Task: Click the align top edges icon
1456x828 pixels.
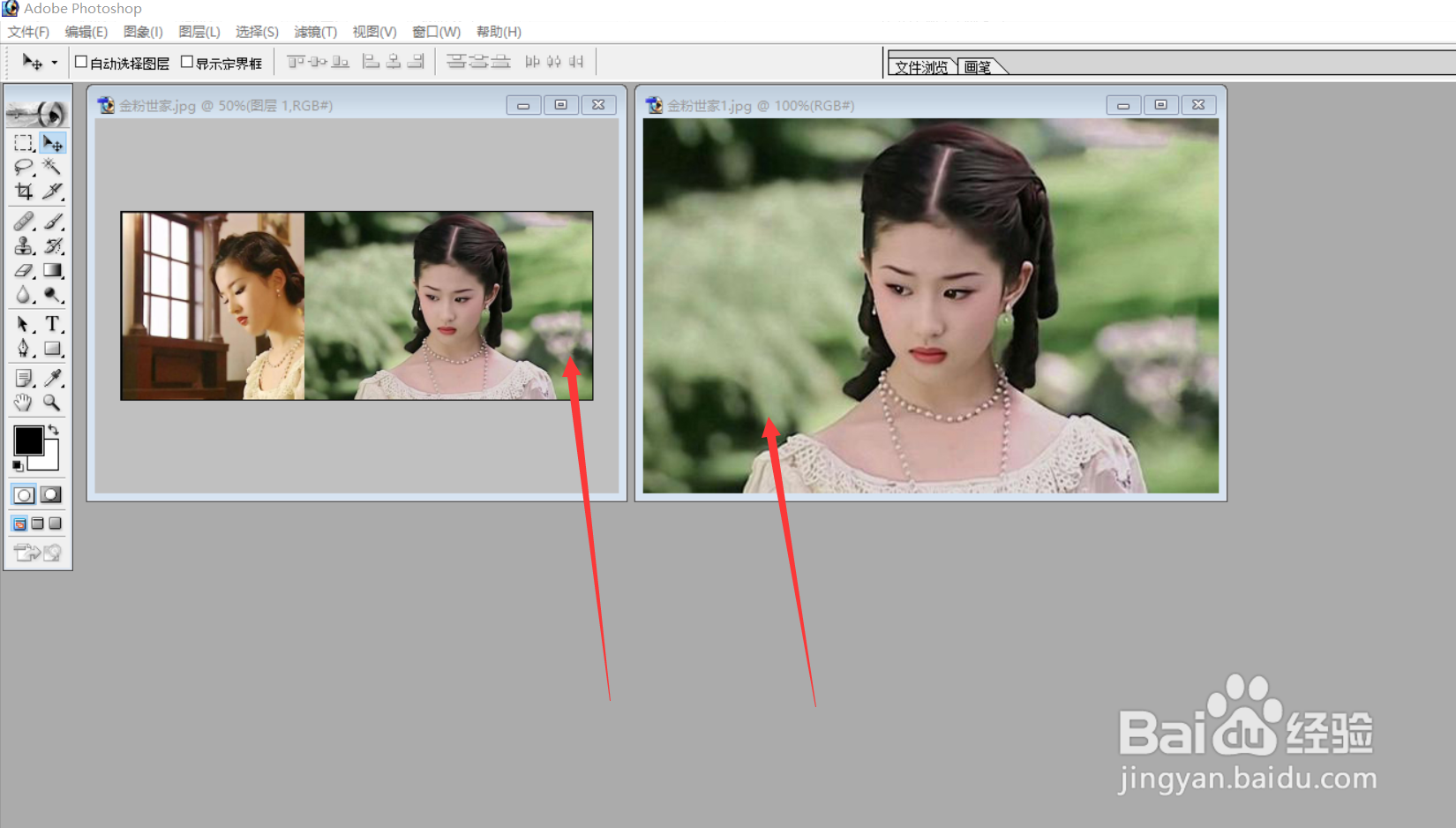Action: (x=296, y=62)
